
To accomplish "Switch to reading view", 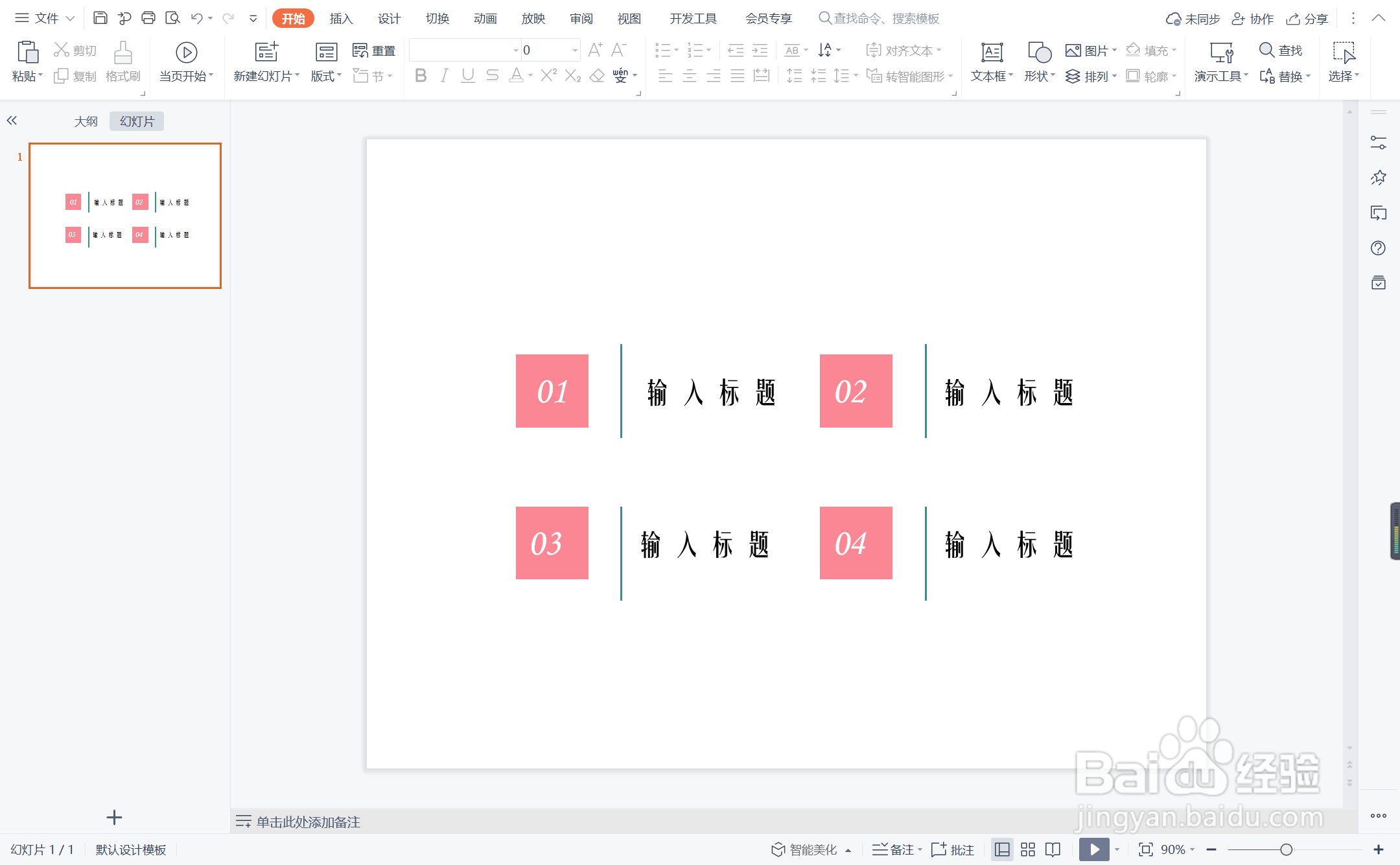I will coord(1053,849).
